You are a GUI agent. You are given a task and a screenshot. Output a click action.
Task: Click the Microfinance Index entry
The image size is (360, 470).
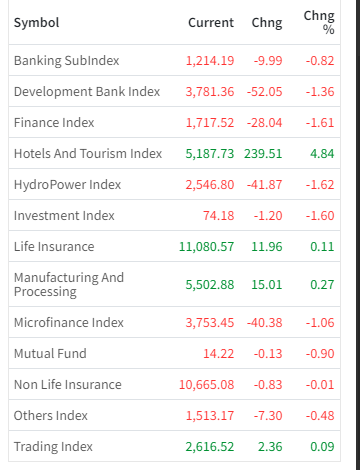coord(69,323)
